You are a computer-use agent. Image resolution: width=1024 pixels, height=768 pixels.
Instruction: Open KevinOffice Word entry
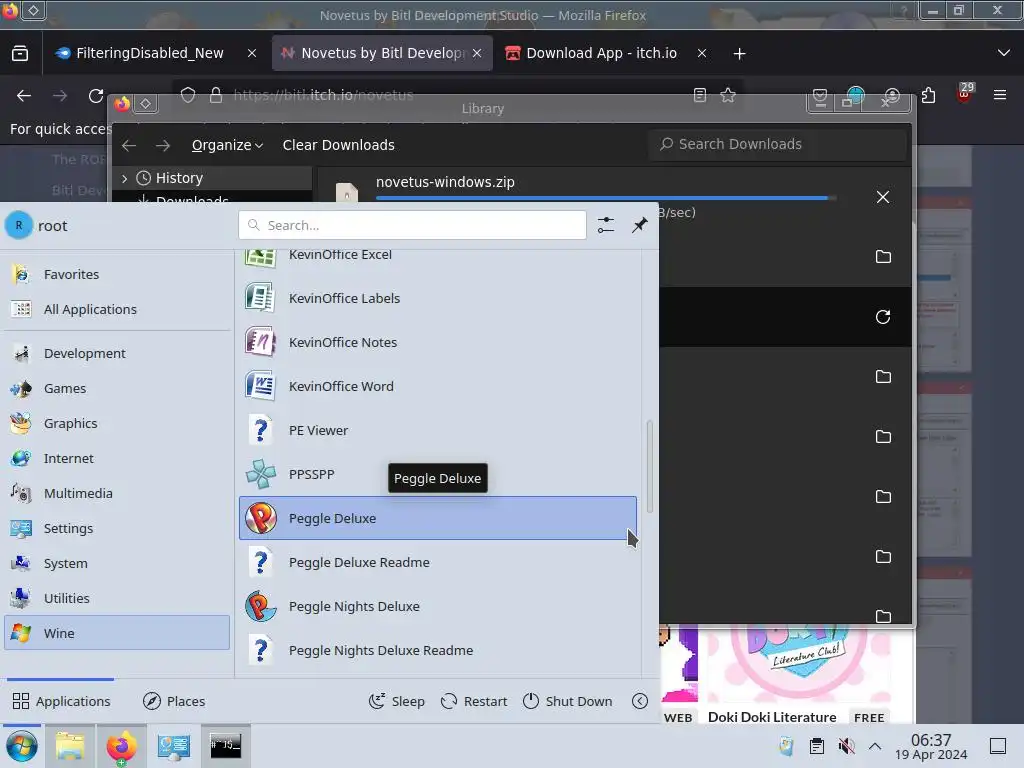438,386
